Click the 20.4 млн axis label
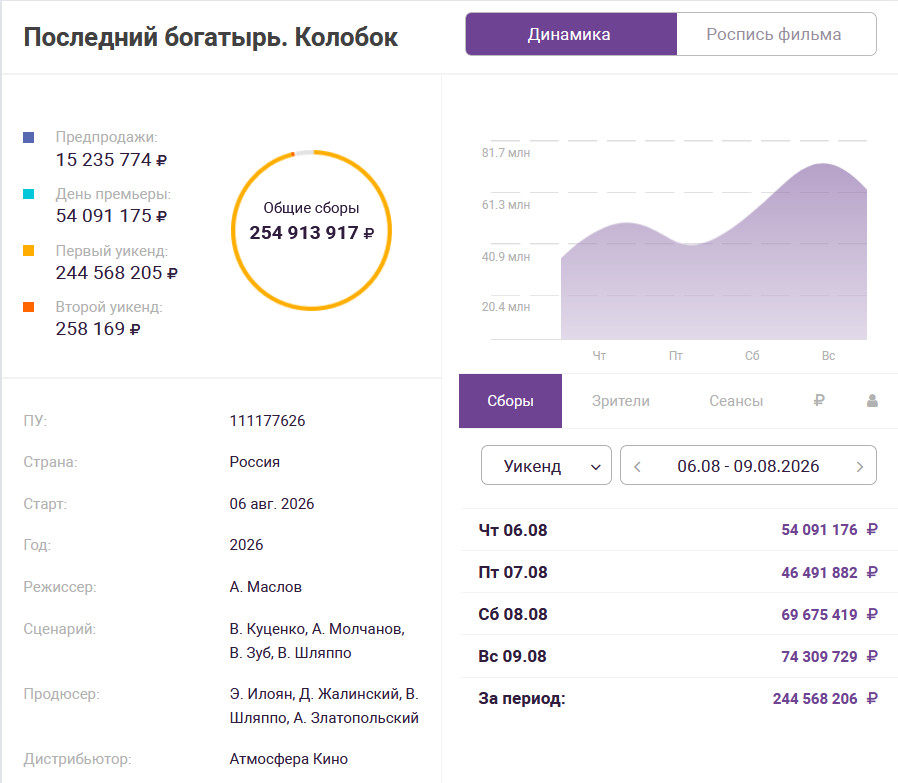 coord(506,307)
